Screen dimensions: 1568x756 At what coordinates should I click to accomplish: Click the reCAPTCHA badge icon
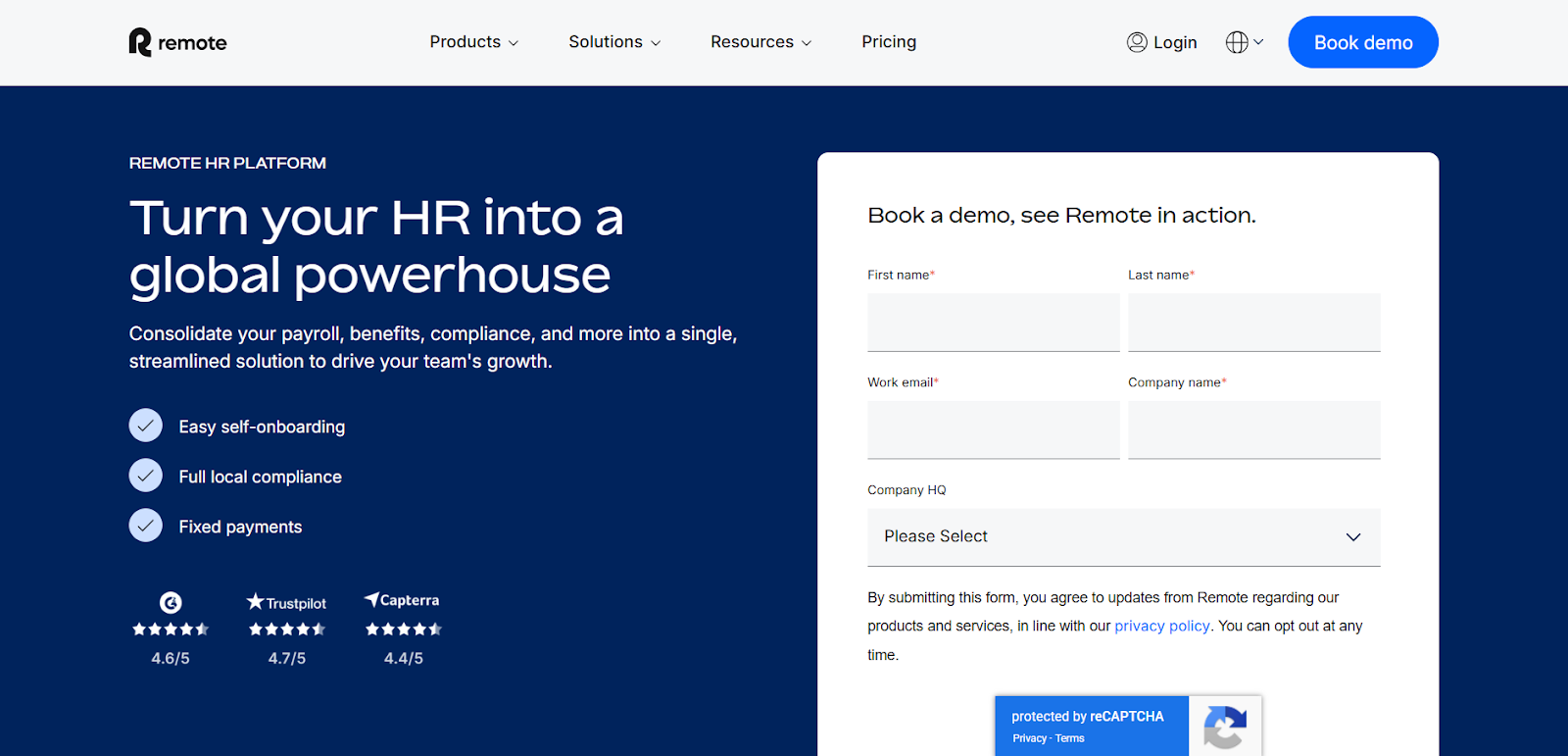pyautogui.click(x=1225, y=727)
